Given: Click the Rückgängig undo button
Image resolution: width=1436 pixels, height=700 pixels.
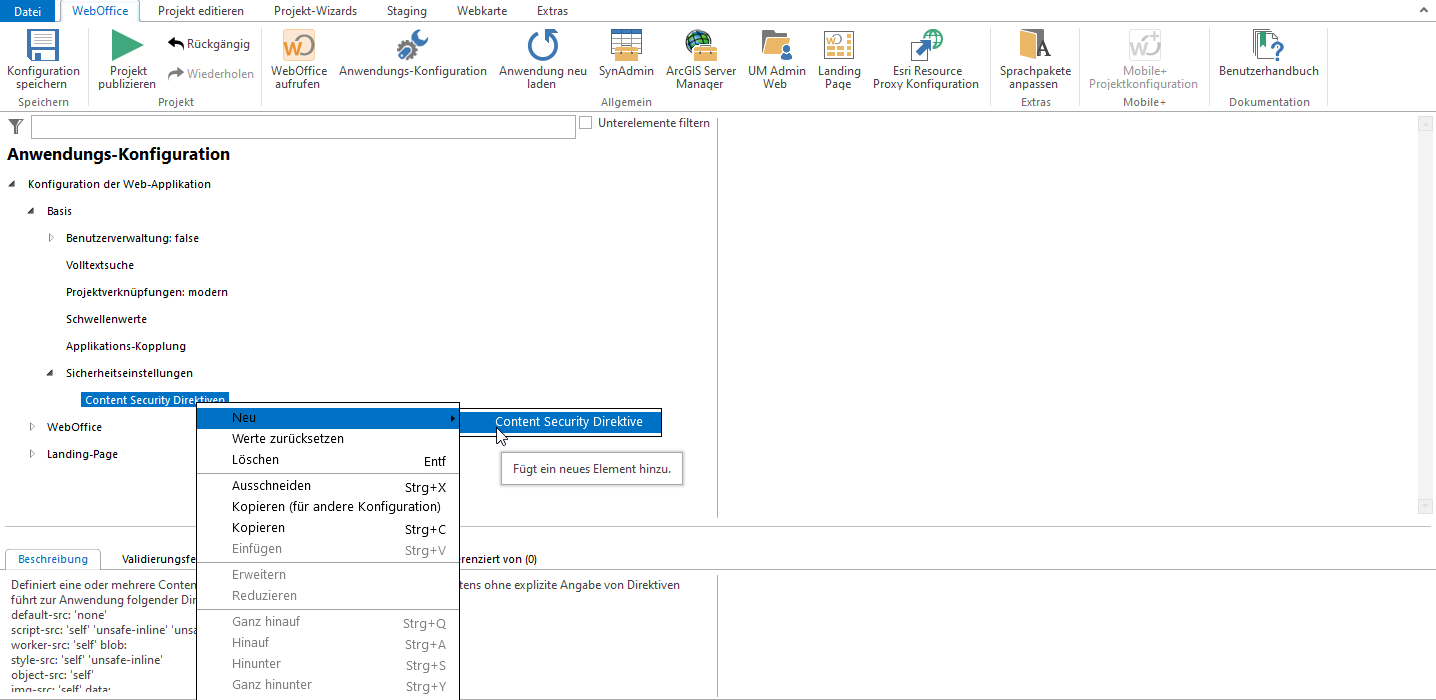Looking at the screenshot, I should (x=208, y=44).
